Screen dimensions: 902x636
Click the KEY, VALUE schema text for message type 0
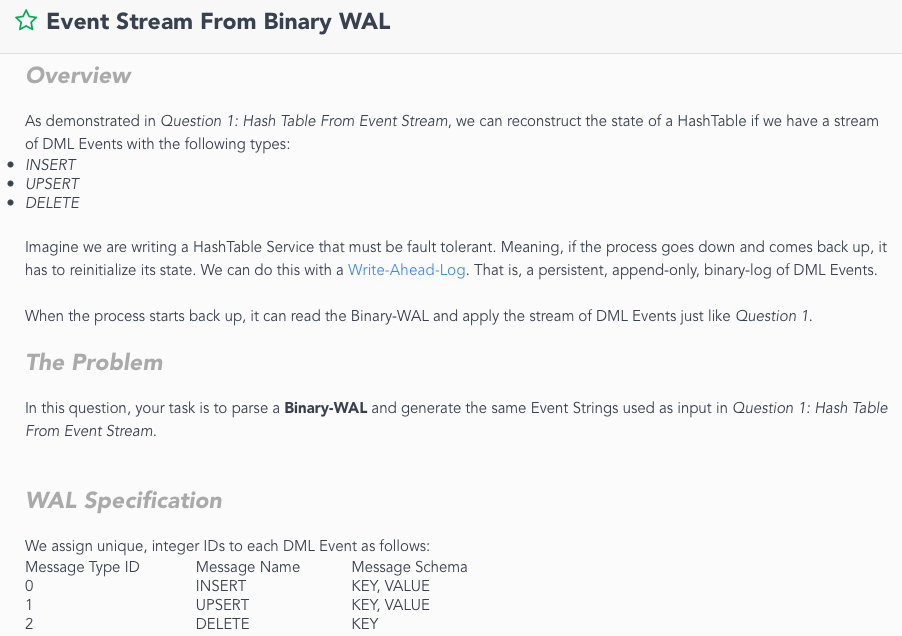click(x=390, y=585)
